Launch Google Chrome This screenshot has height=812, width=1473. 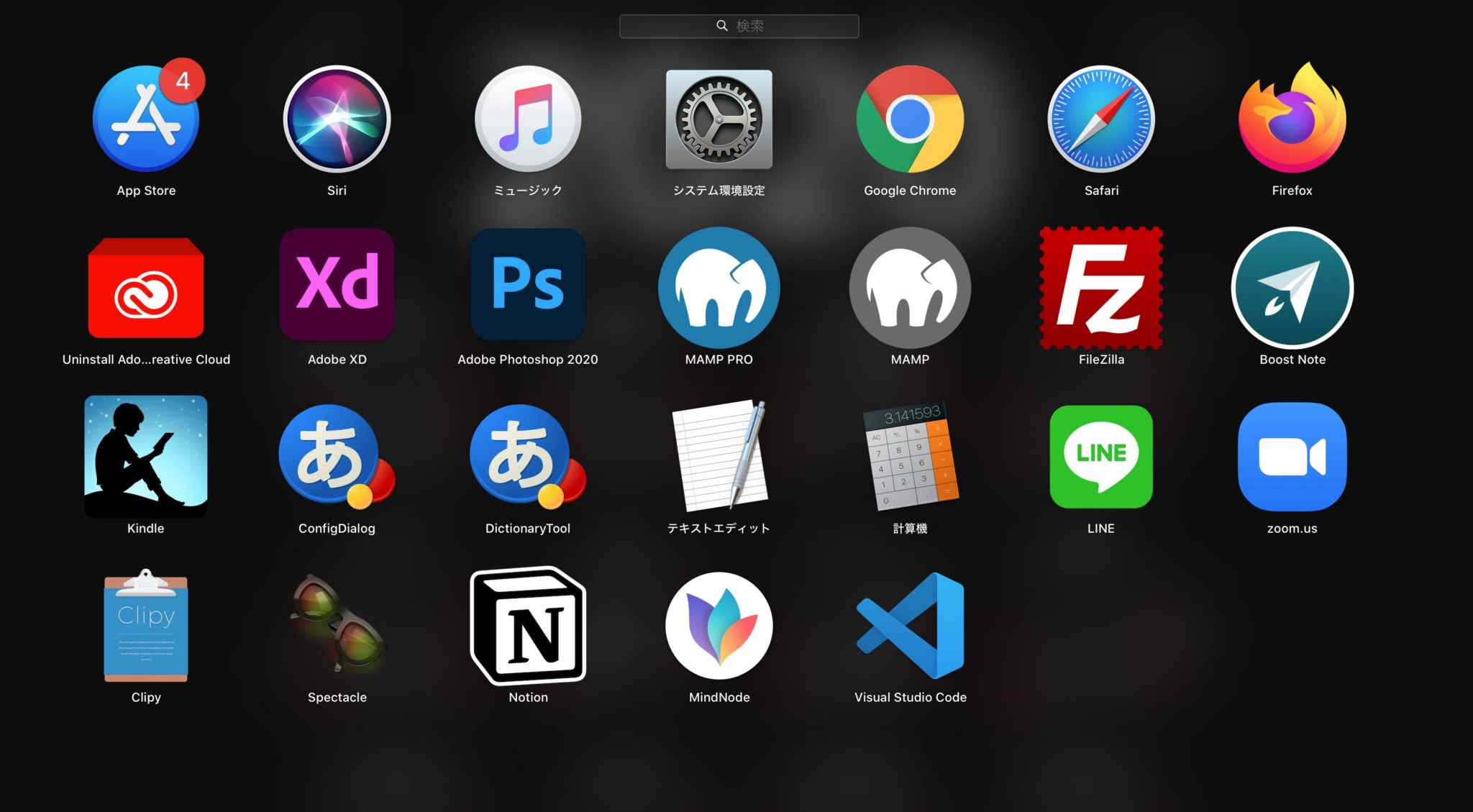point(910,119)
